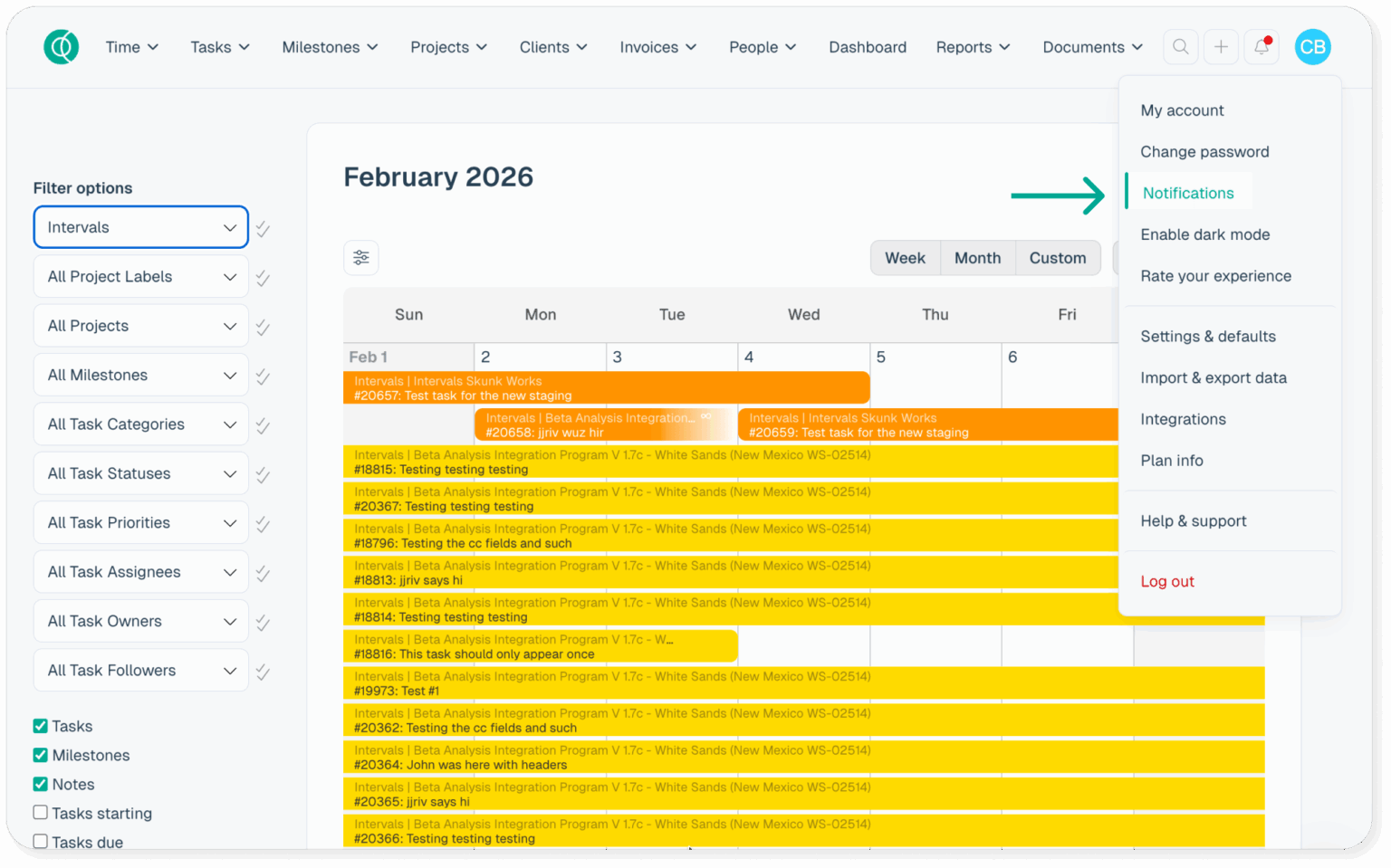
Task: Open the Reports menu
Action: click(973, 47)
